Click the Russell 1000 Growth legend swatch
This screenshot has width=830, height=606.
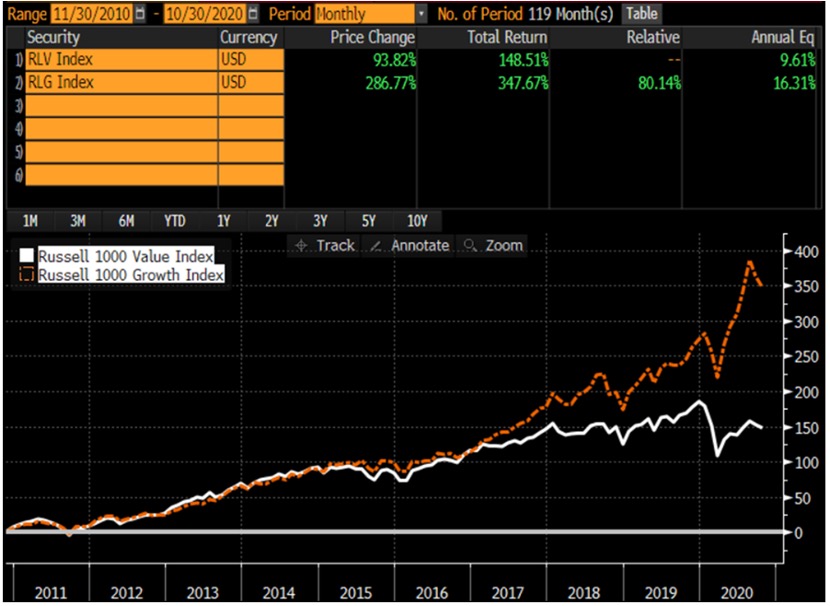[27, 274]
